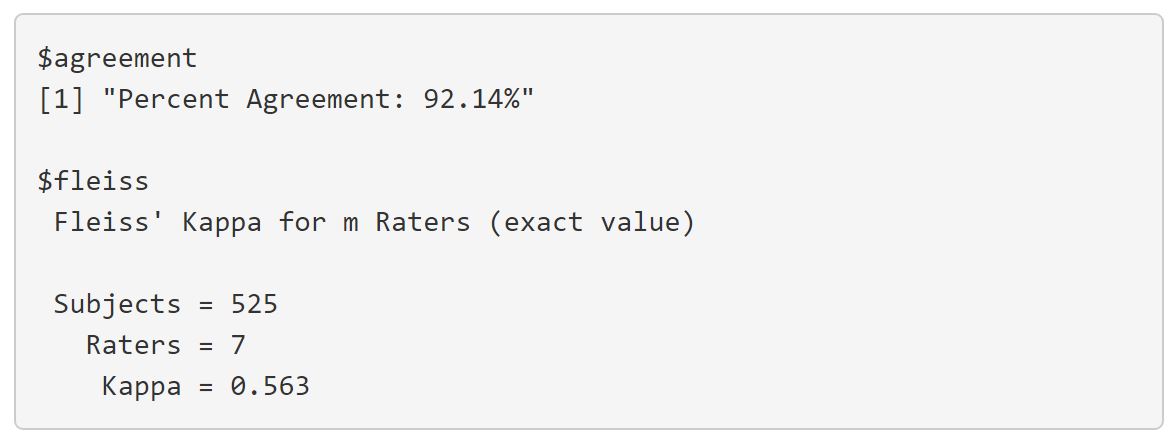Click "Kappa" in the Fleiss heading line

[x=221, y=222]
